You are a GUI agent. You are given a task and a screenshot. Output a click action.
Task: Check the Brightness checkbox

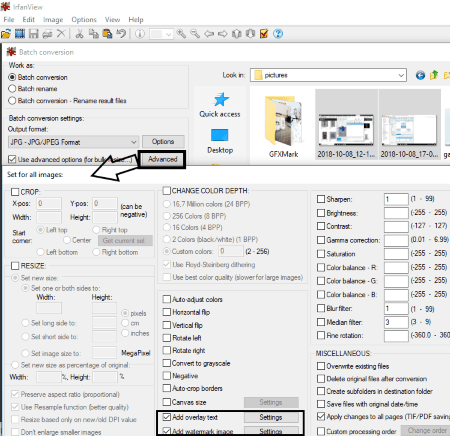(x=321, y=213)
